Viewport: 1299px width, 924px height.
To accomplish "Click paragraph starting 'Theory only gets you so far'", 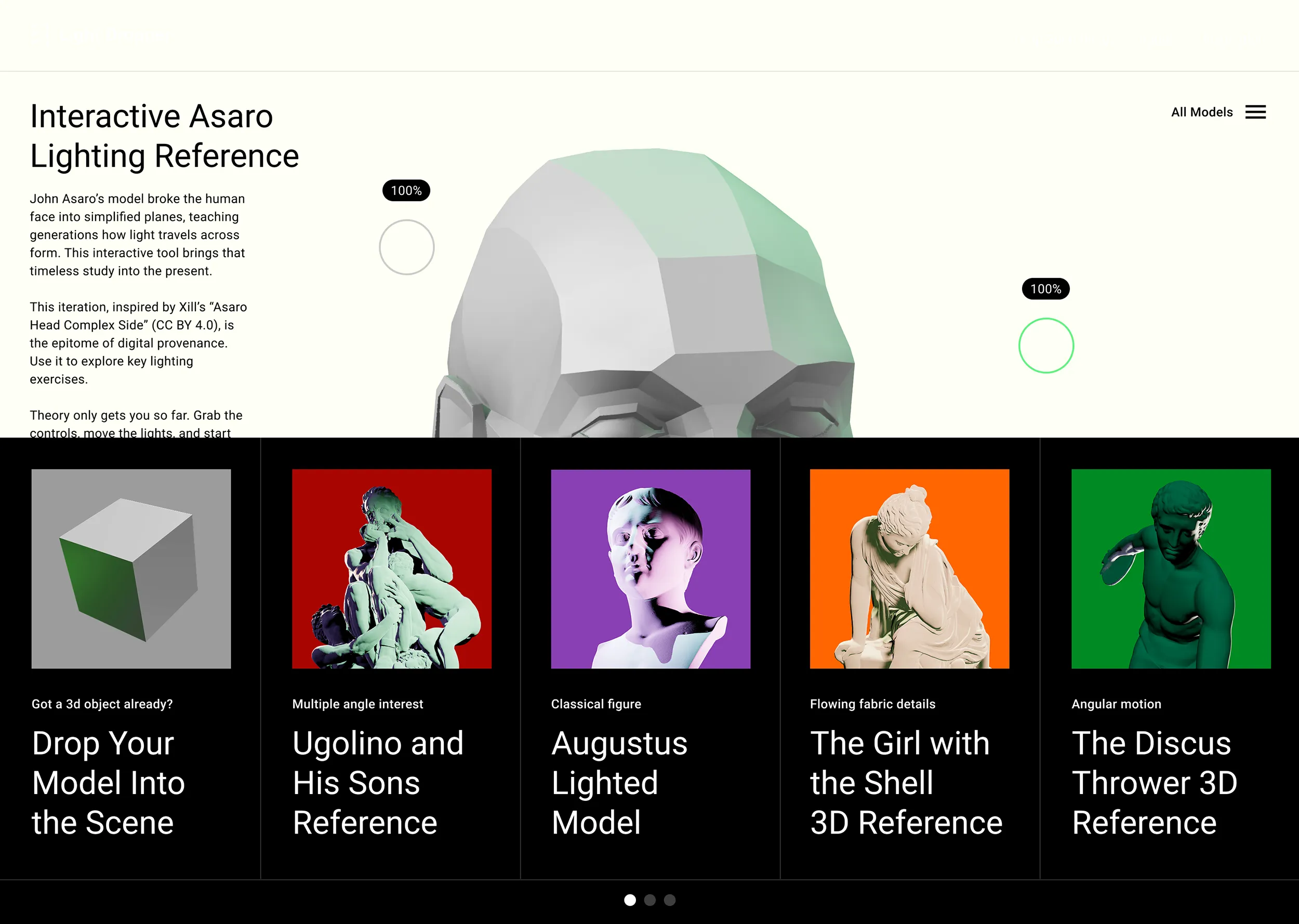I will [x=136, y=424].
